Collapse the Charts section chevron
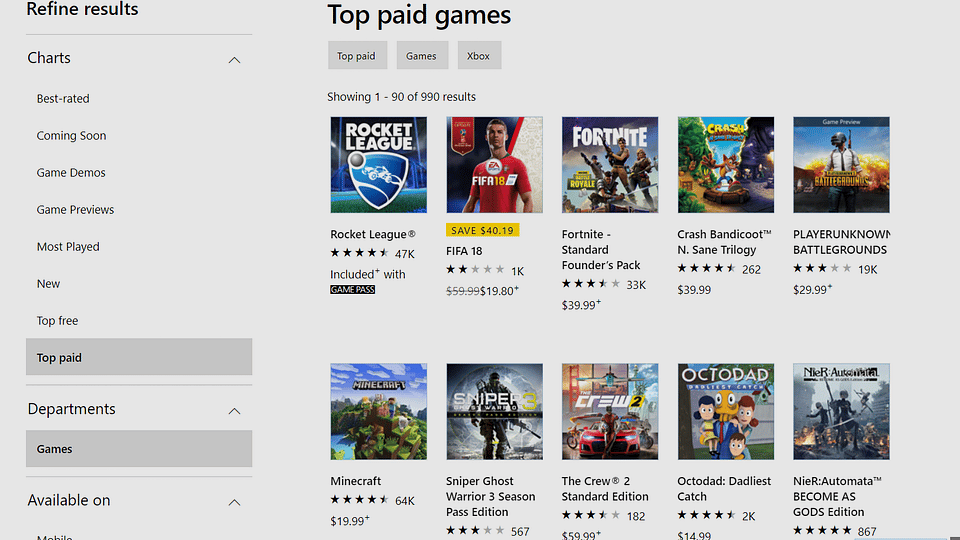Image resolution: width=960 pixels, height=540 pixels. (x=234, y=60)
